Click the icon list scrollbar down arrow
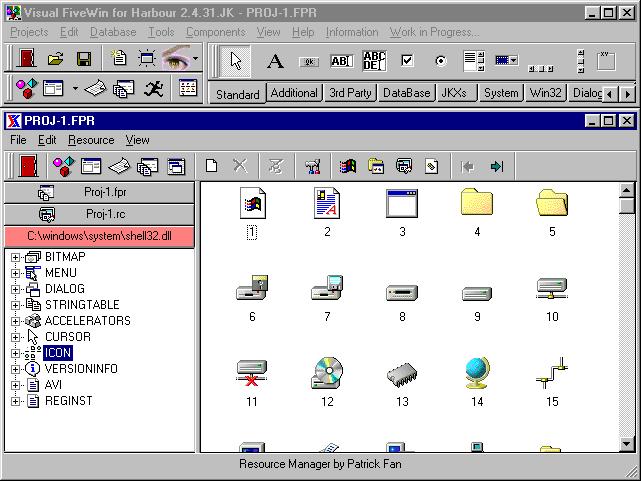 pyautogui.click(x=627, y=444)
